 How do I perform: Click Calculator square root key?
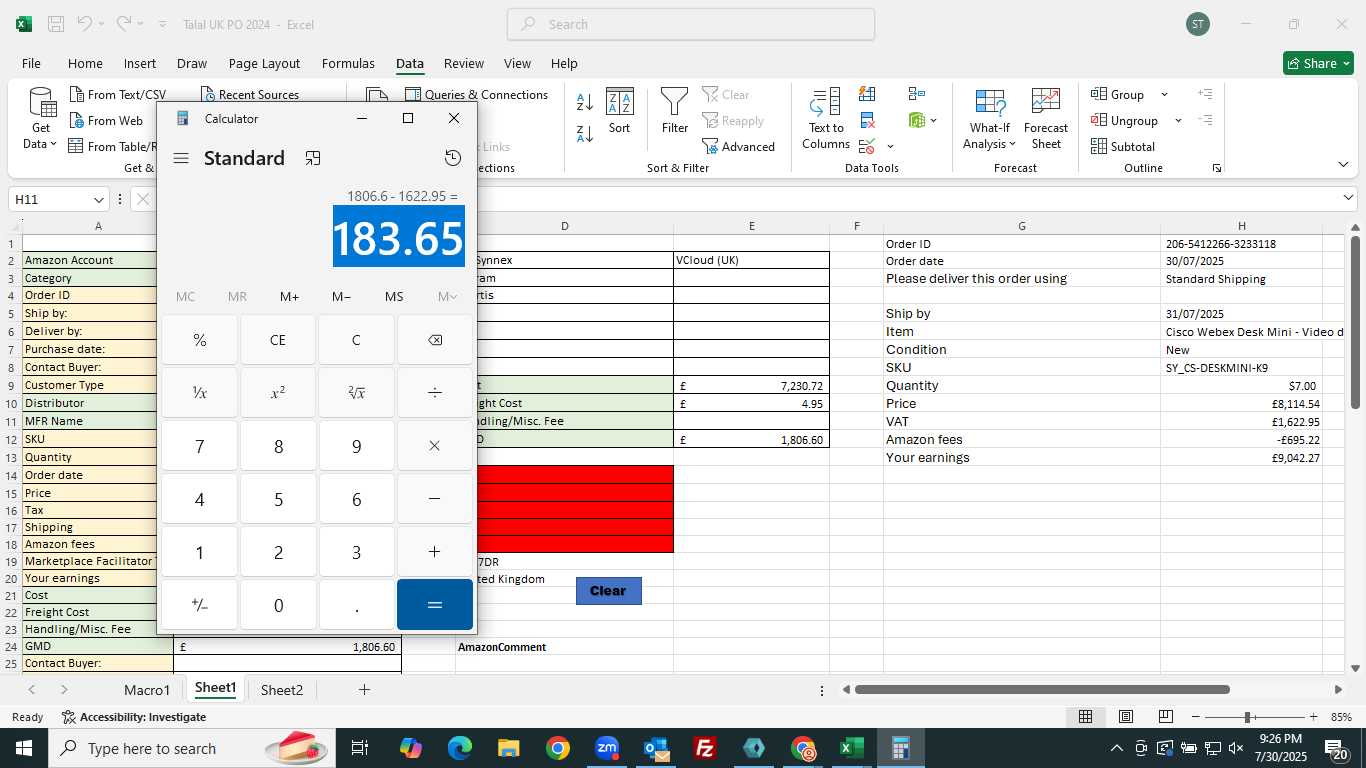click(356, 393)
